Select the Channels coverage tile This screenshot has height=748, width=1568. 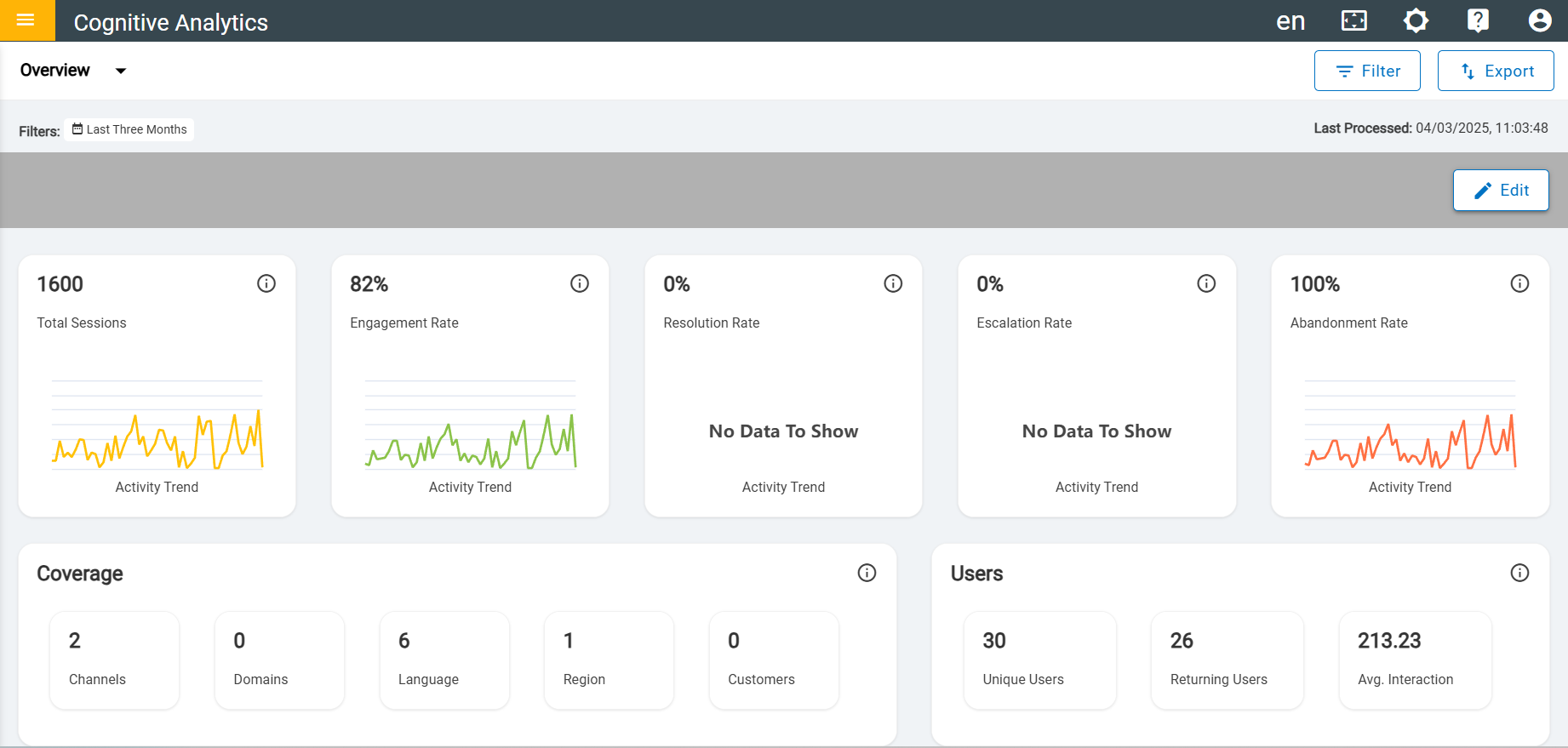tap(114, 660)
